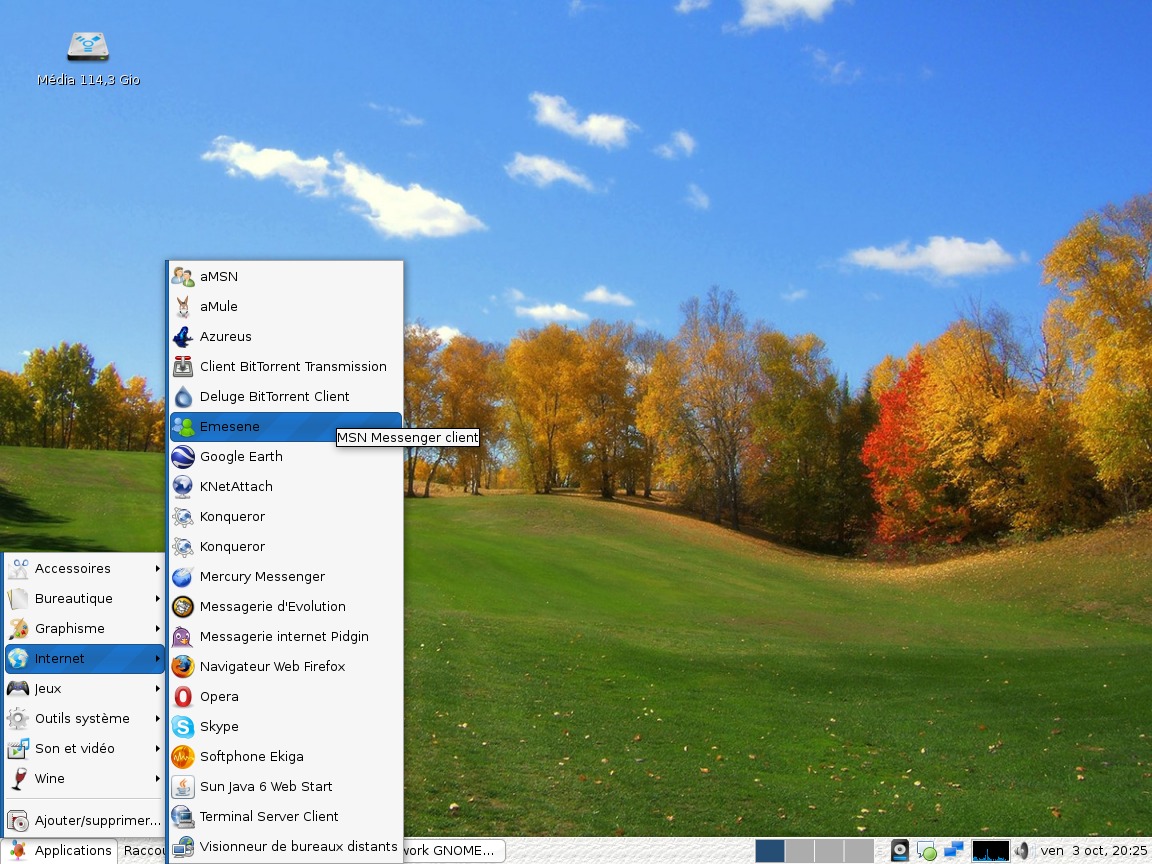
Task: Open Google Earth from the menu
Action: click(286, 456)
